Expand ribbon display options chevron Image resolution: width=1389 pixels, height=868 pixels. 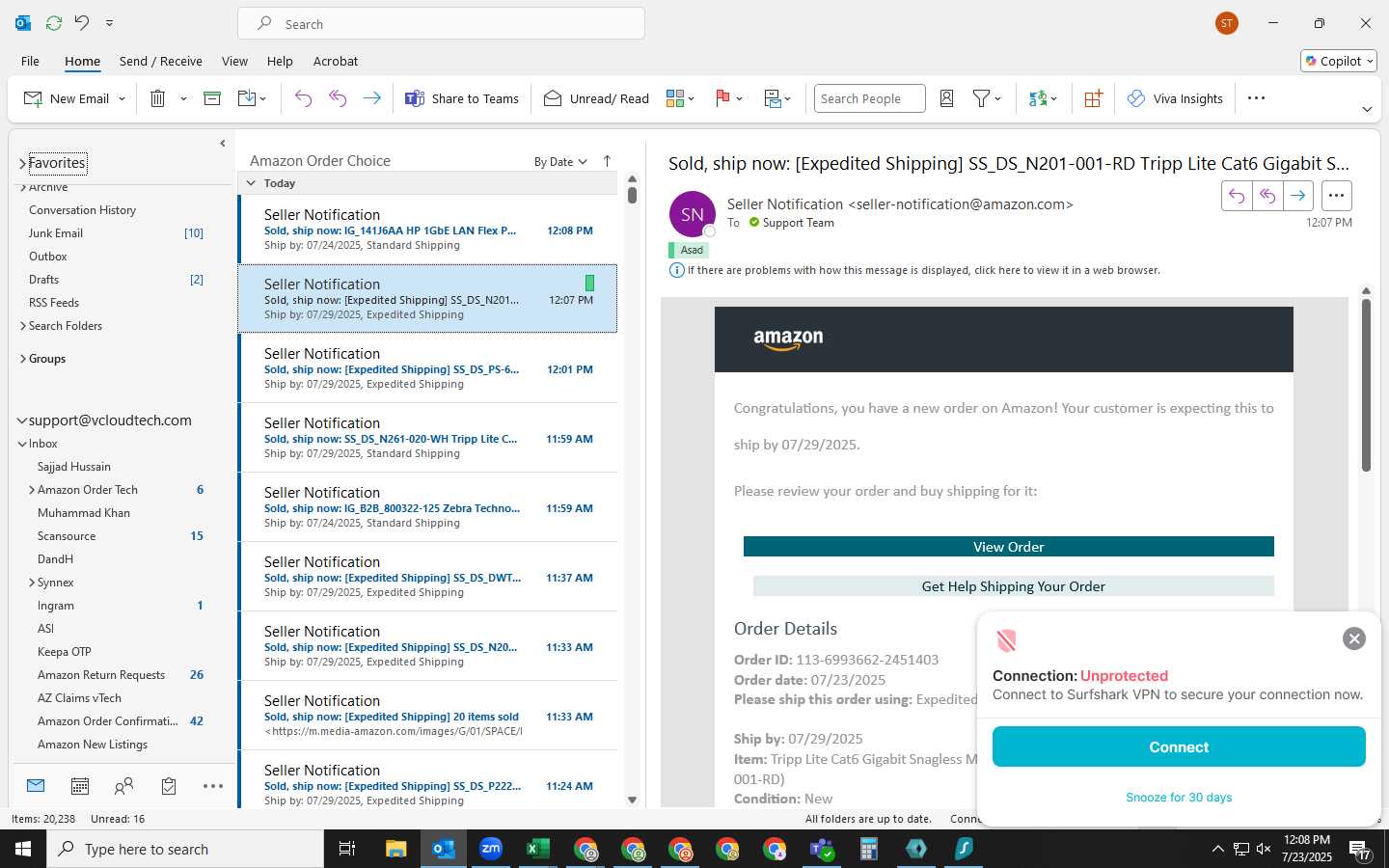click(1367, 109)
